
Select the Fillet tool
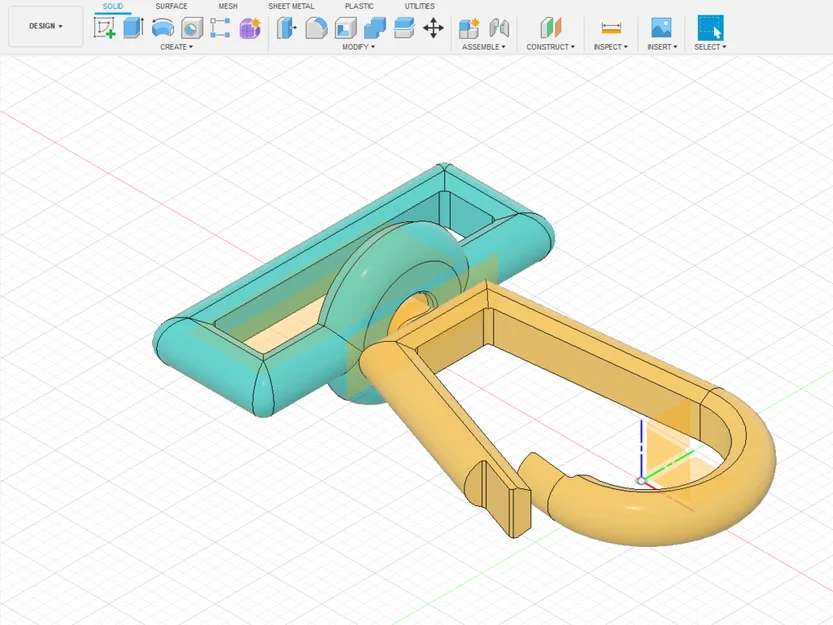coord(316,28)
